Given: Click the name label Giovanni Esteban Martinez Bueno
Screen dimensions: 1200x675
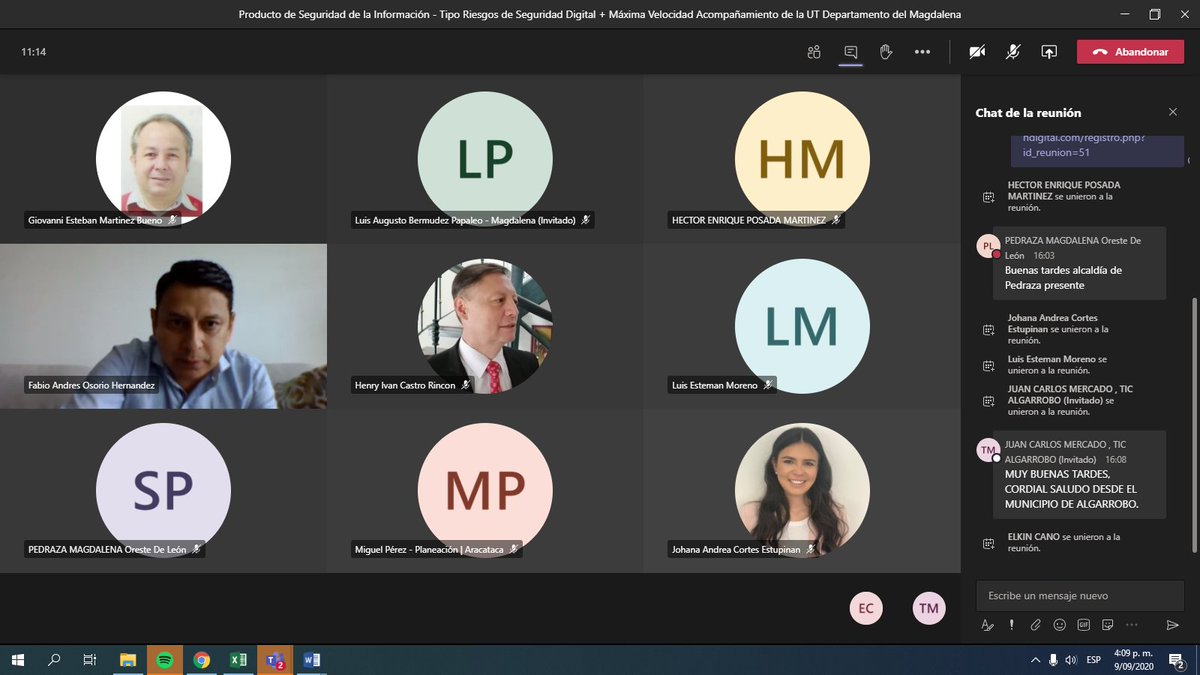Looking at the screenshot, I should point(96,219).
